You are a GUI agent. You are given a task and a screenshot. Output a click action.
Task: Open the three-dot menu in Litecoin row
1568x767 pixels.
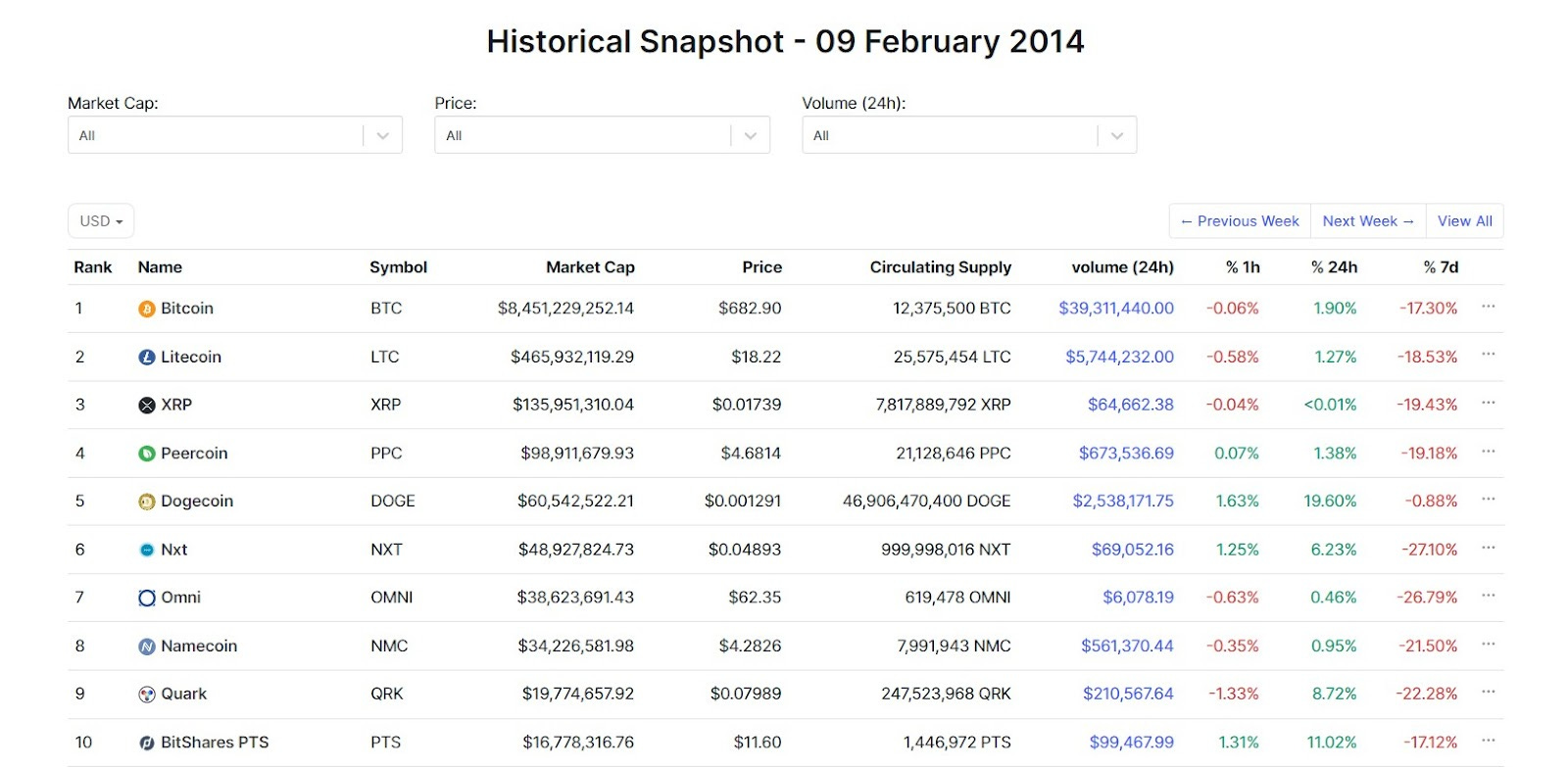click(1489, 355)
